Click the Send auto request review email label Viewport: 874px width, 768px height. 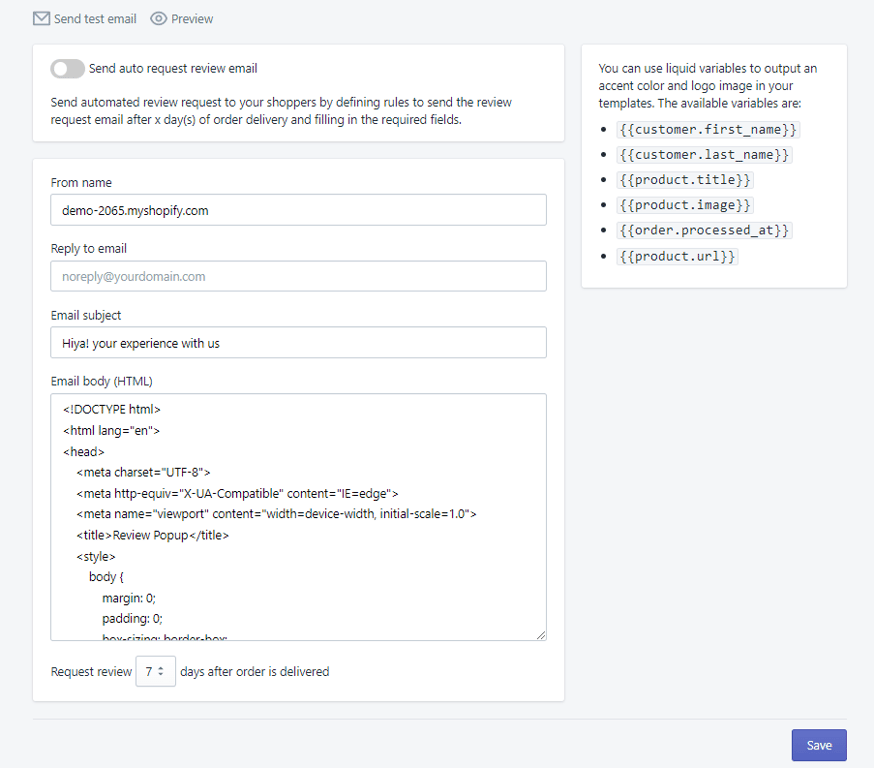click(173, 69)
